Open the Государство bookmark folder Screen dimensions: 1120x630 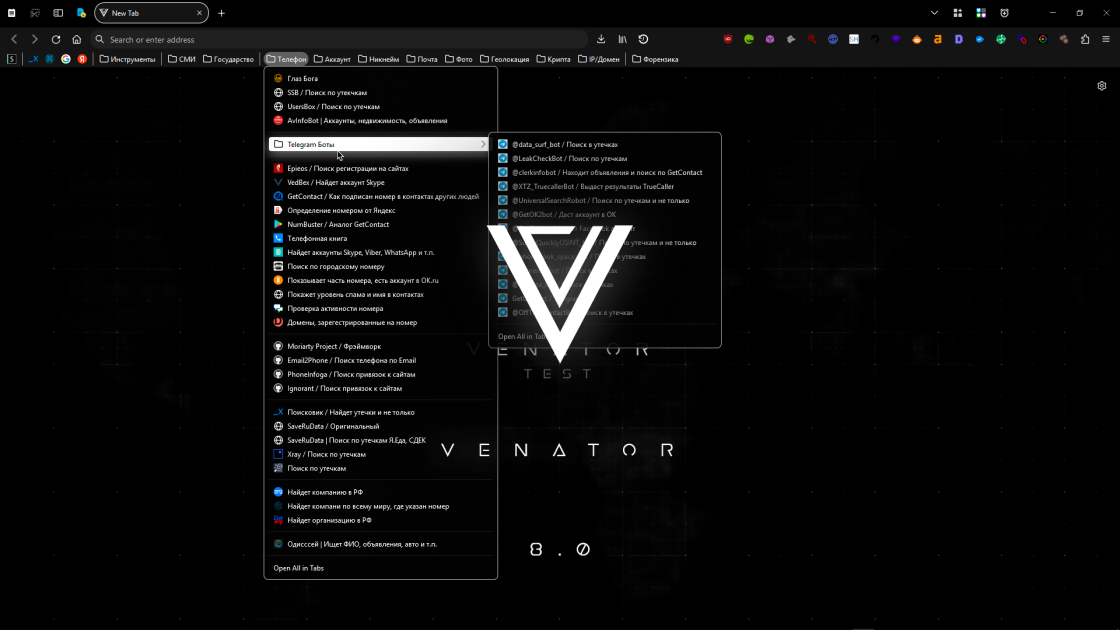click(x=229, y=59)
